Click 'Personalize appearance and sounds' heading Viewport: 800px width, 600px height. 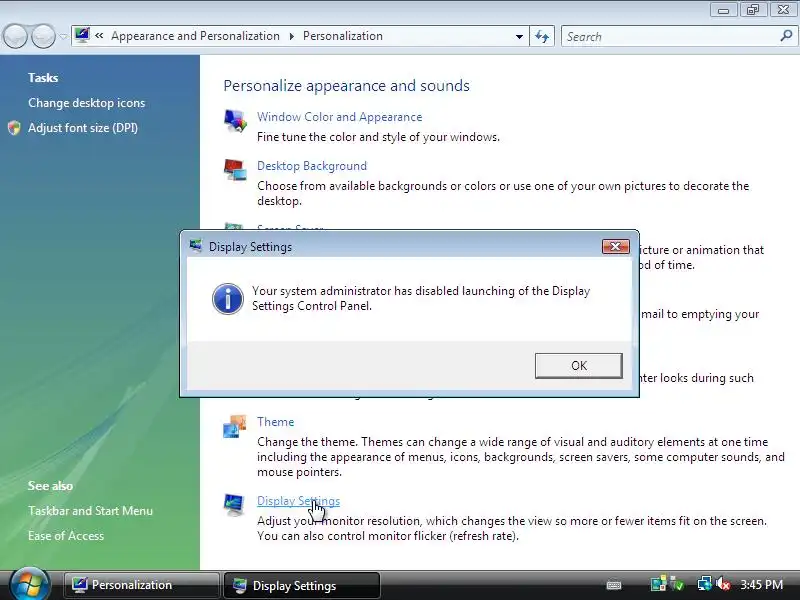pyautogui.click(x=346, y=86)
